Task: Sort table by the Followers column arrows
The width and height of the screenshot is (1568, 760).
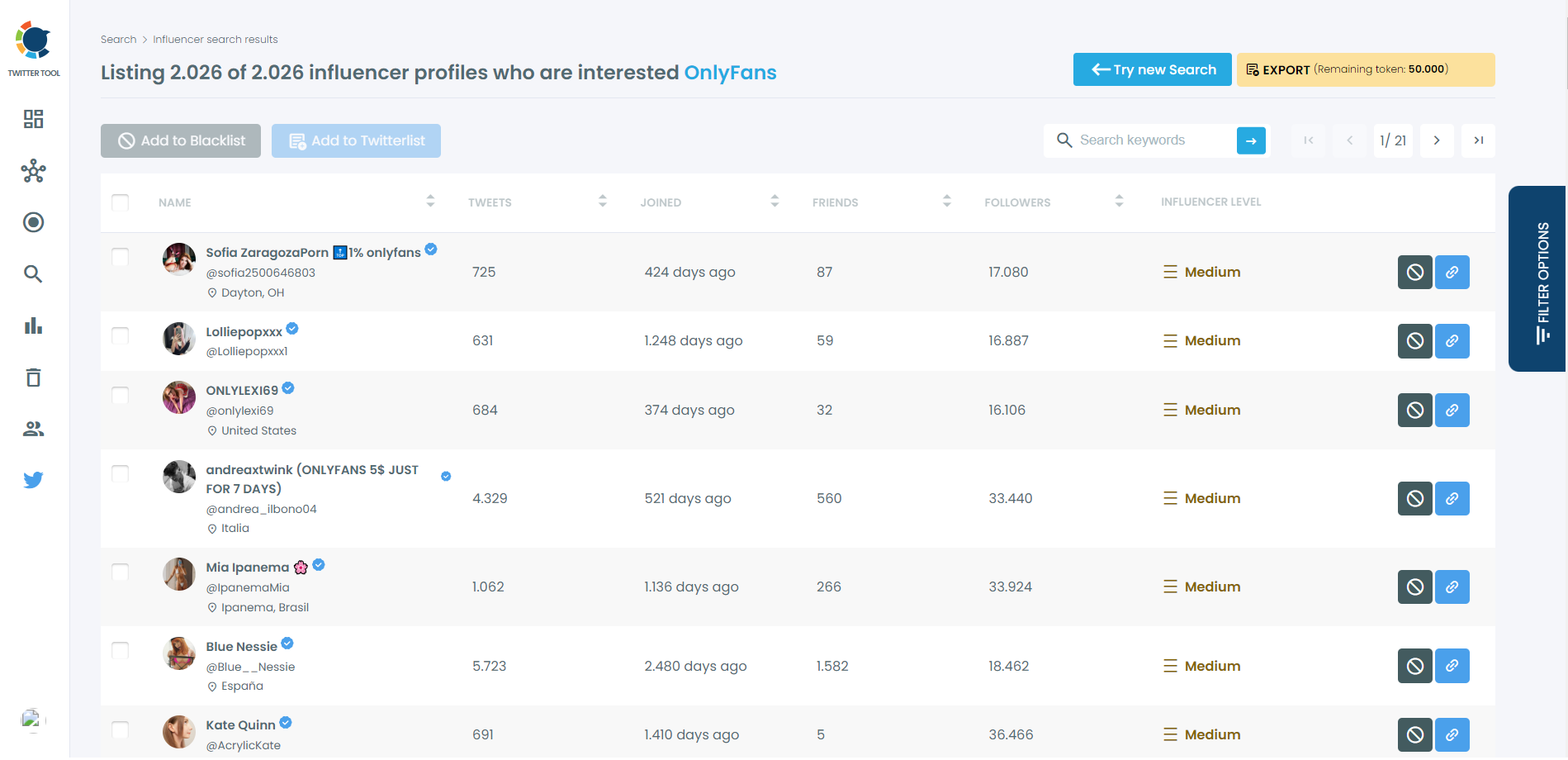Action: (x=1119, y=201)
